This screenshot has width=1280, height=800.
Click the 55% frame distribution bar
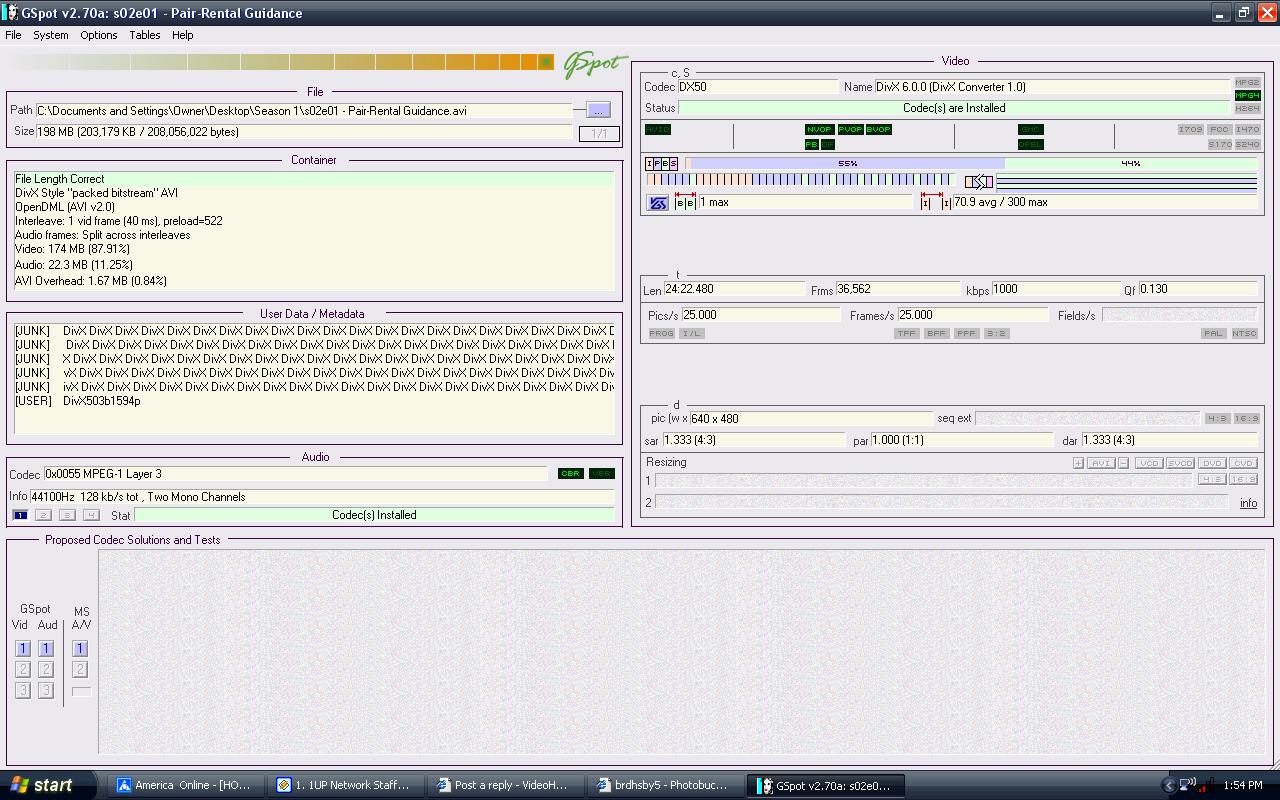coord(847,164)
